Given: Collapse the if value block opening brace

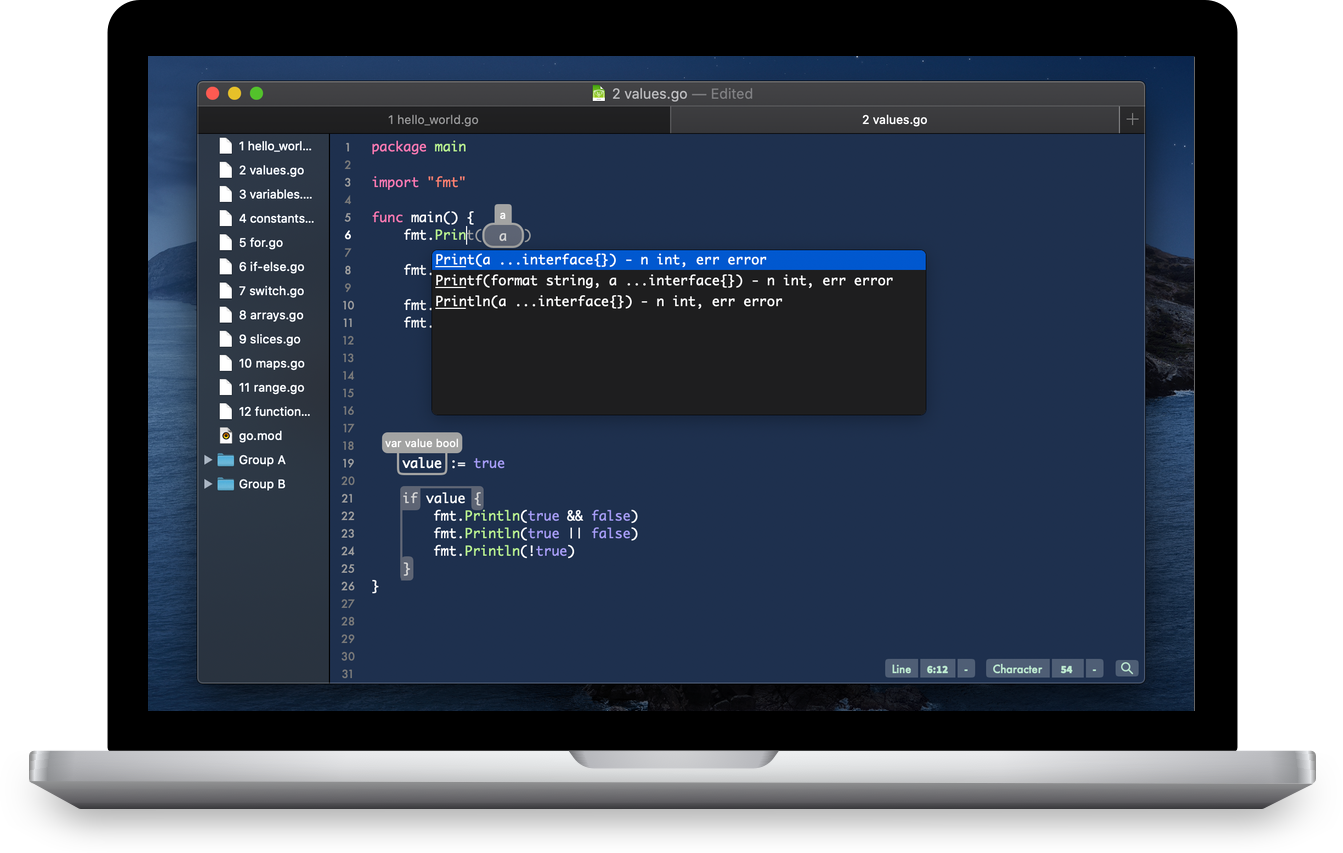Looking at the screenshot, I should 478,498.
